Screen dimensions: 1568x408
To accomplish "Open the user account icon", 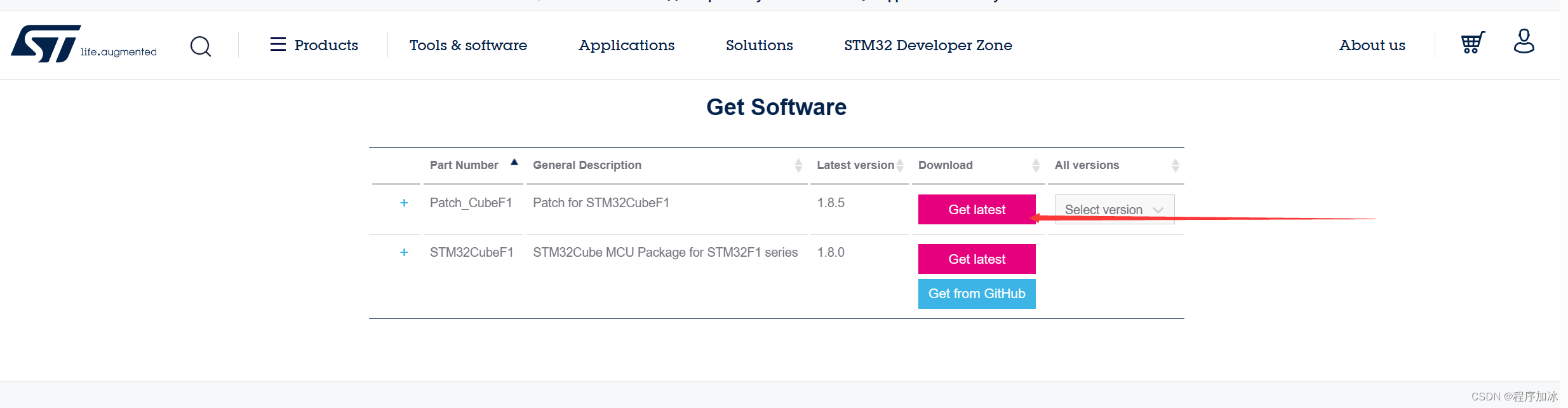I will click(1524, 42).
